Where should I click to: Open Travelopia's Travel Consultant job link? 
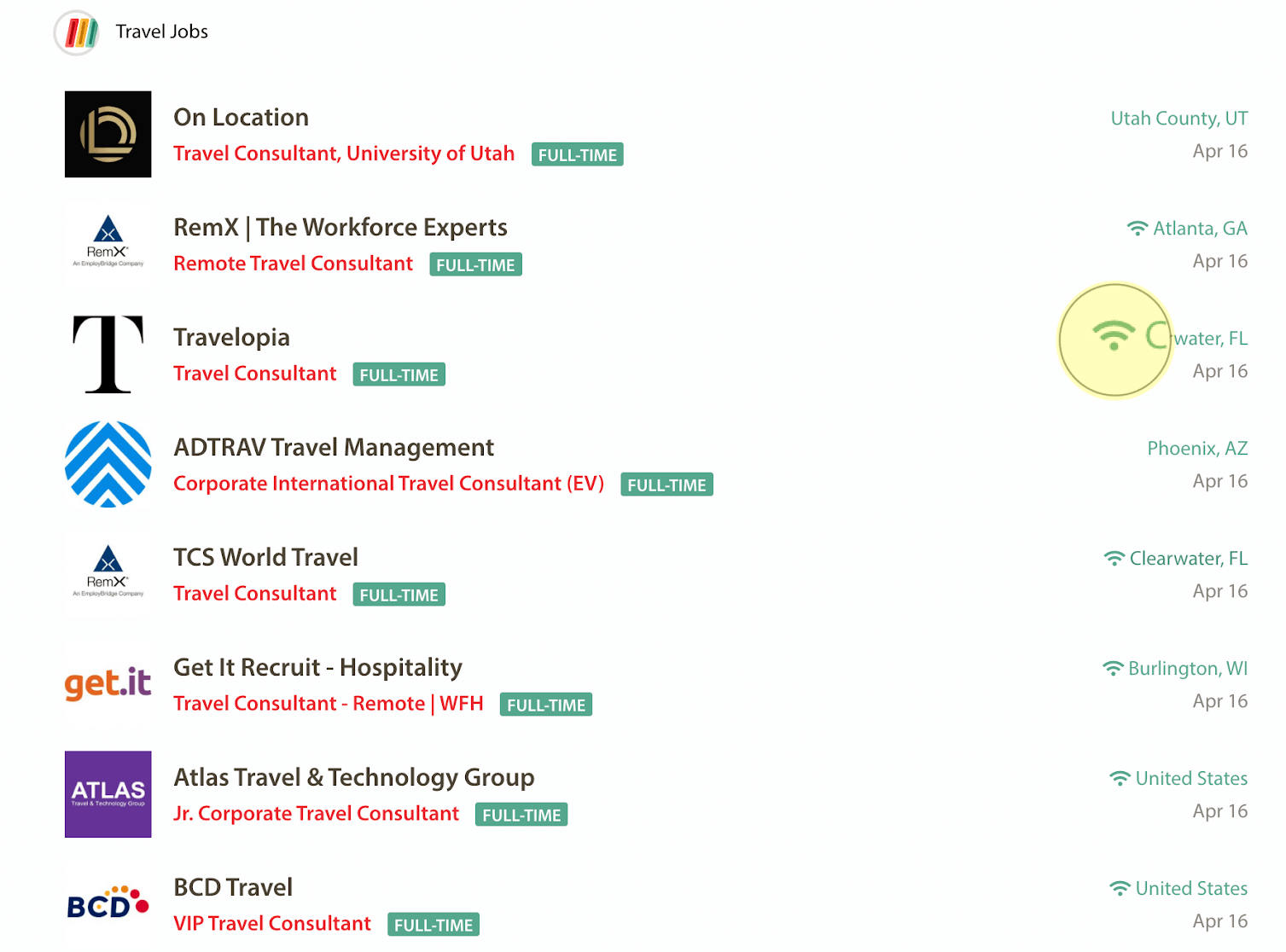coord(254,374)
